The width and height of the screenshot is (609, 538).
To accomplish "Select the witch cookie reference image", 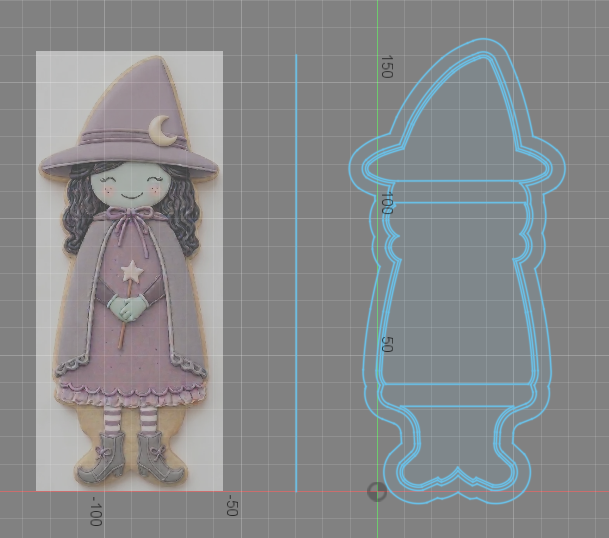I will coord(129,271).
